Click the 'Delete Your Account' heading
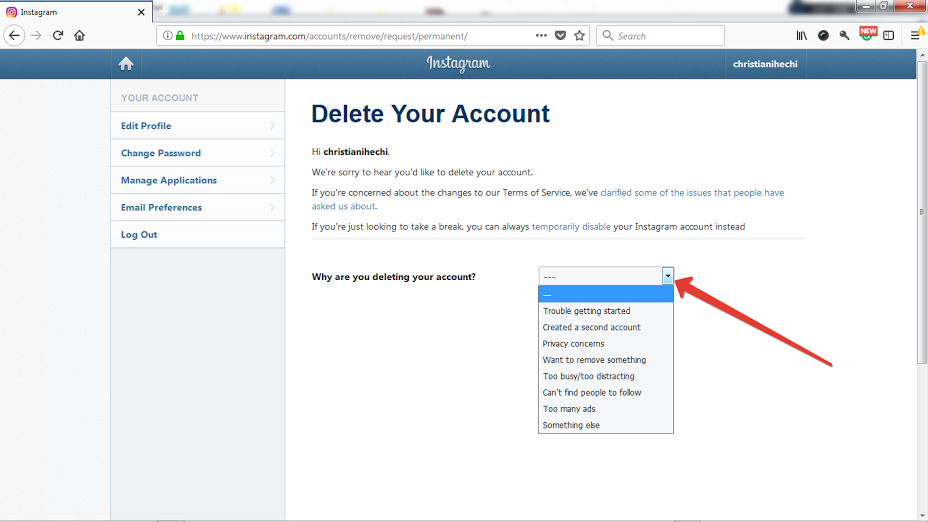This screenshot has width=928, height=522. tap(430, 114)
